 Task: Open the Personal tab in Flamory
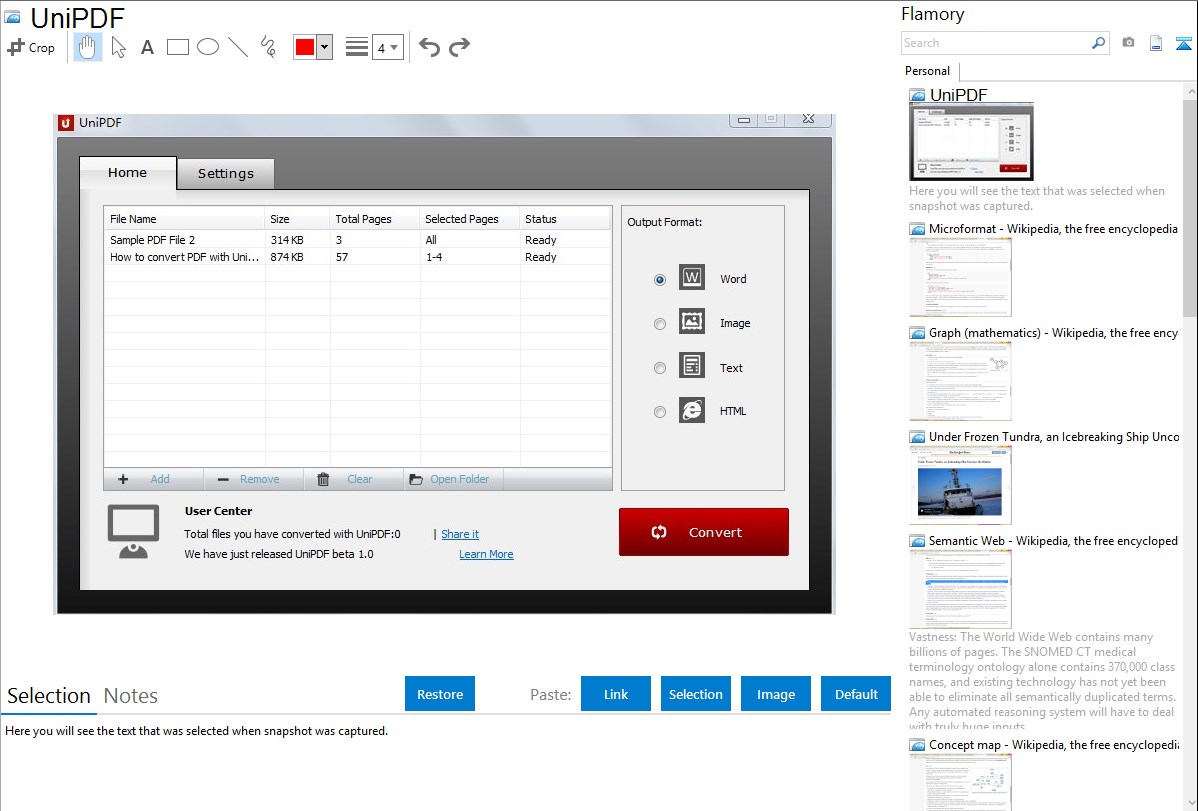tap(927, 71)
